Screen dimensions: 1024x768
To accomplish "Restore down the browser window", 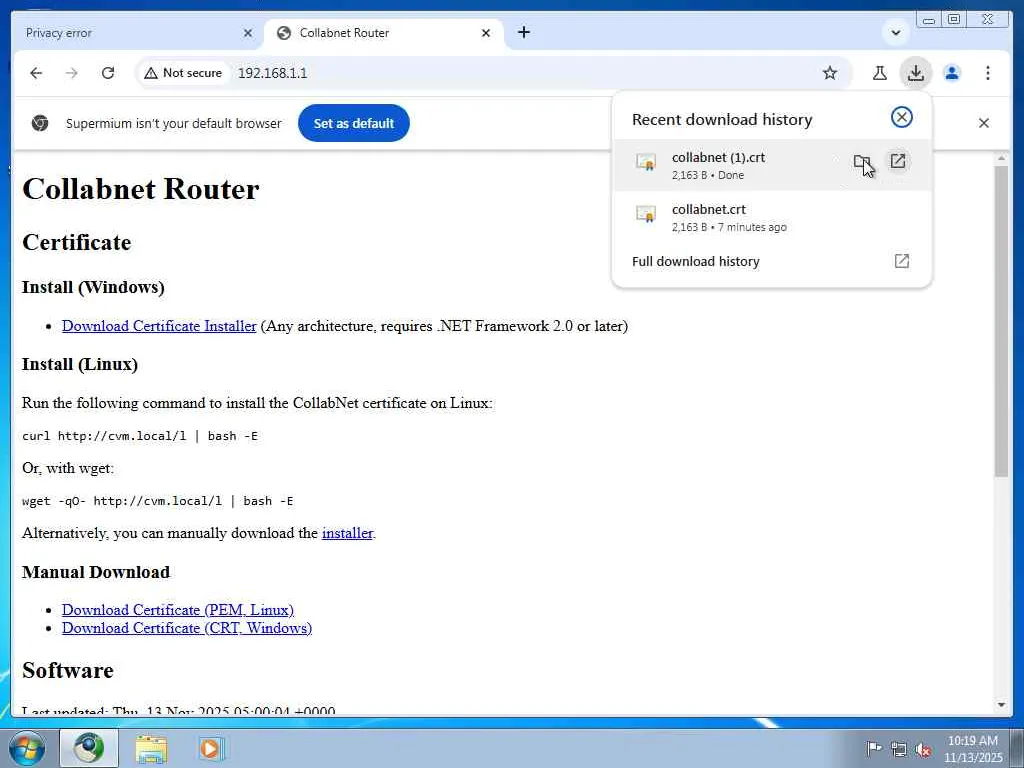I will point(954,19).
